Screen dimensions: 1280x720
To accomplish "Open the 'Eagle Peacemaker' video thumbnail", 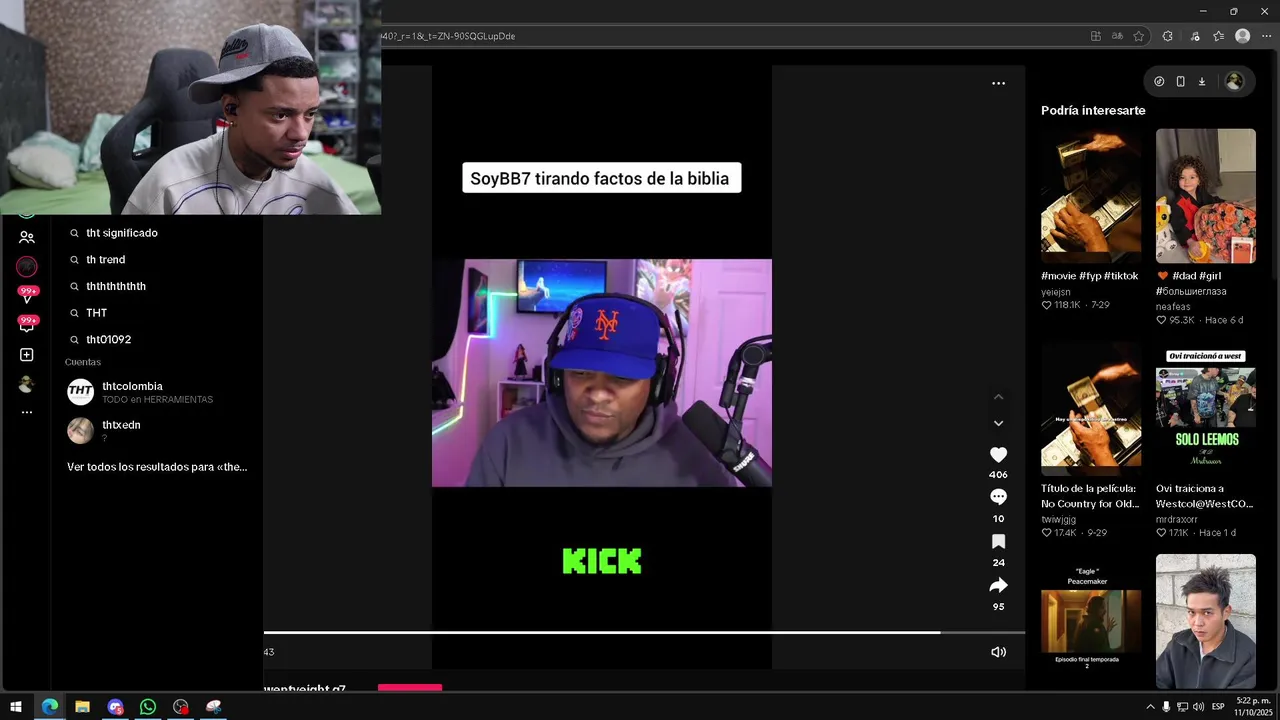I will point(1091,622).
